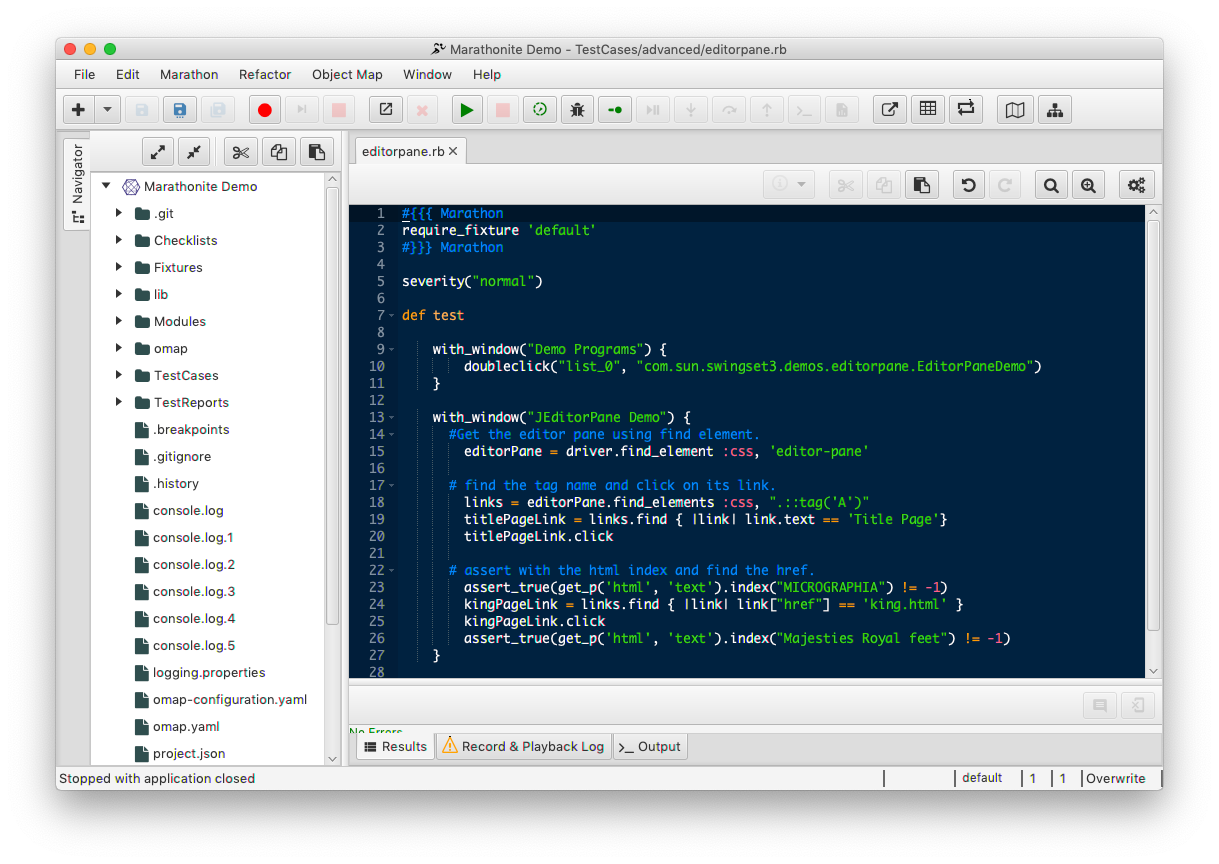Toggle breakpoint using the green dot icon
1219x864 pixels.
pos(614,110)
